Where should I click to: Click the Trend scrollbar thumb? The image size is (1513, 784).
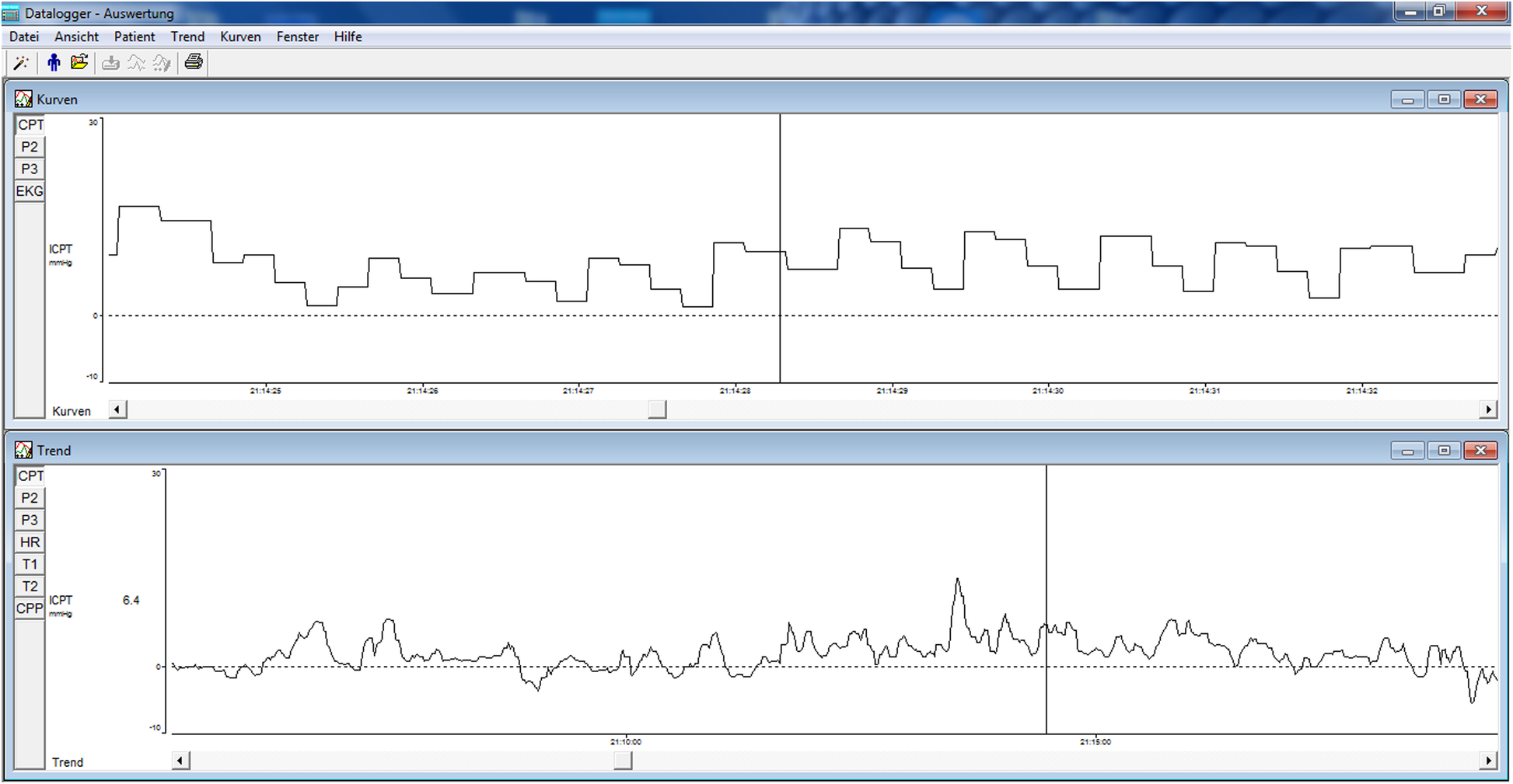pyautogui.click(x=623, y=761)
